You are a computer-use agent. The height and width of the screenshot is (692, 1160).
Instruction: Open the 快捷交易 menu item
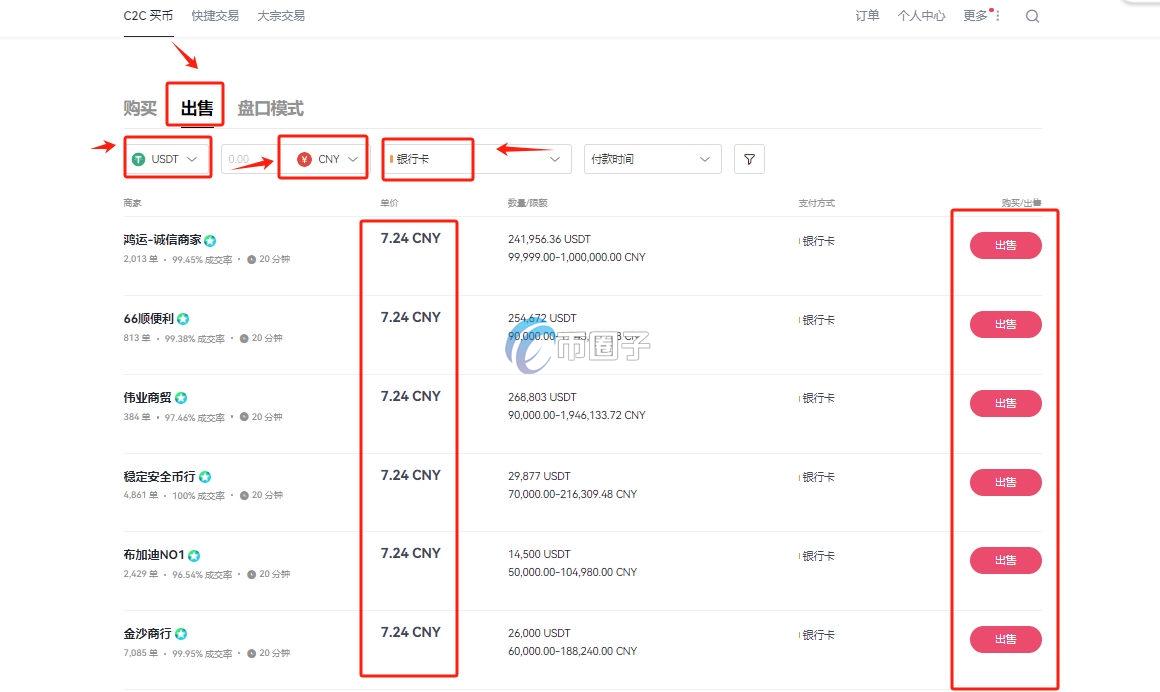point(214,15)
